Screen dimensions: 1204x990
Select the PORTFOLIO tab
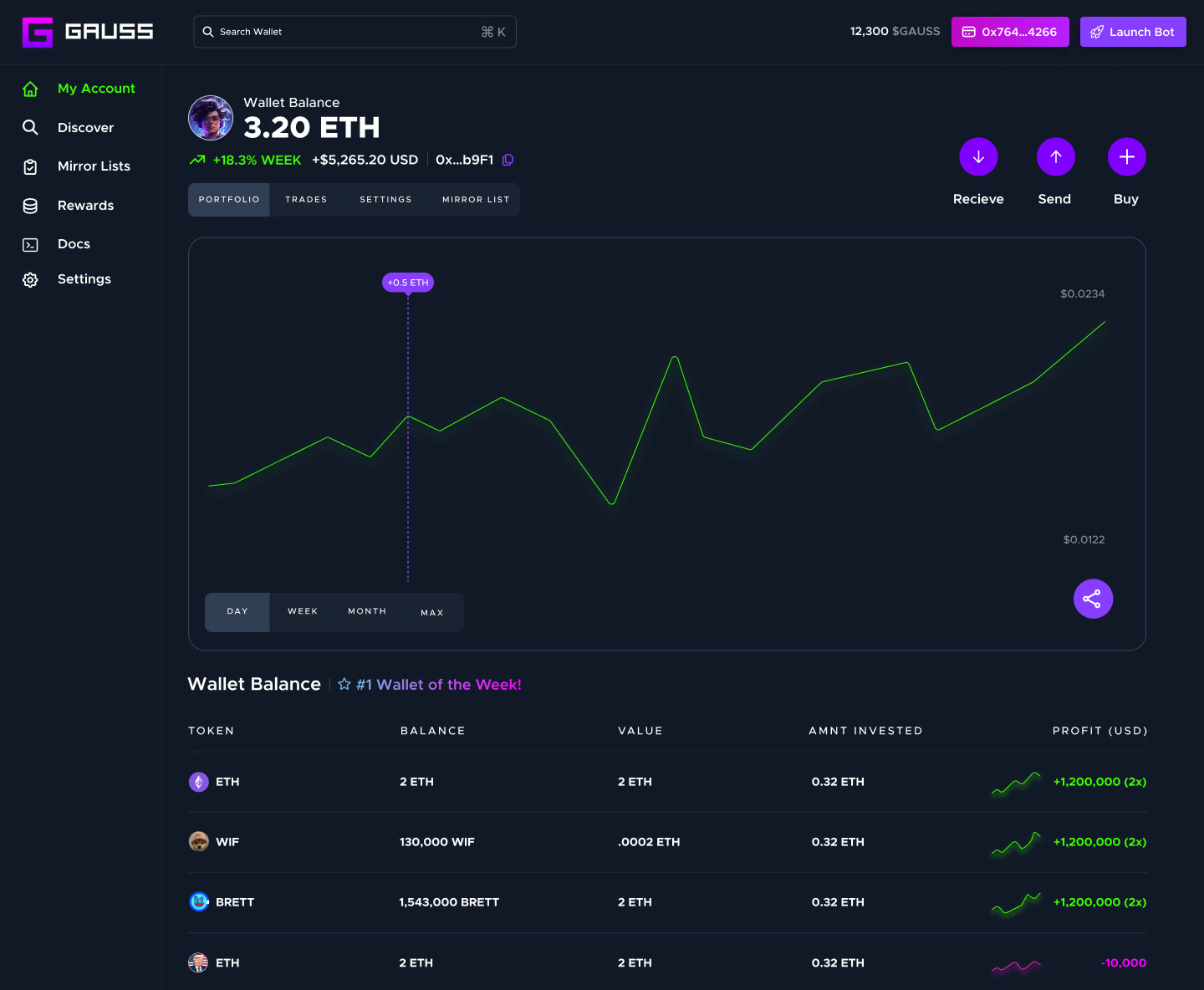pos(229,200)
